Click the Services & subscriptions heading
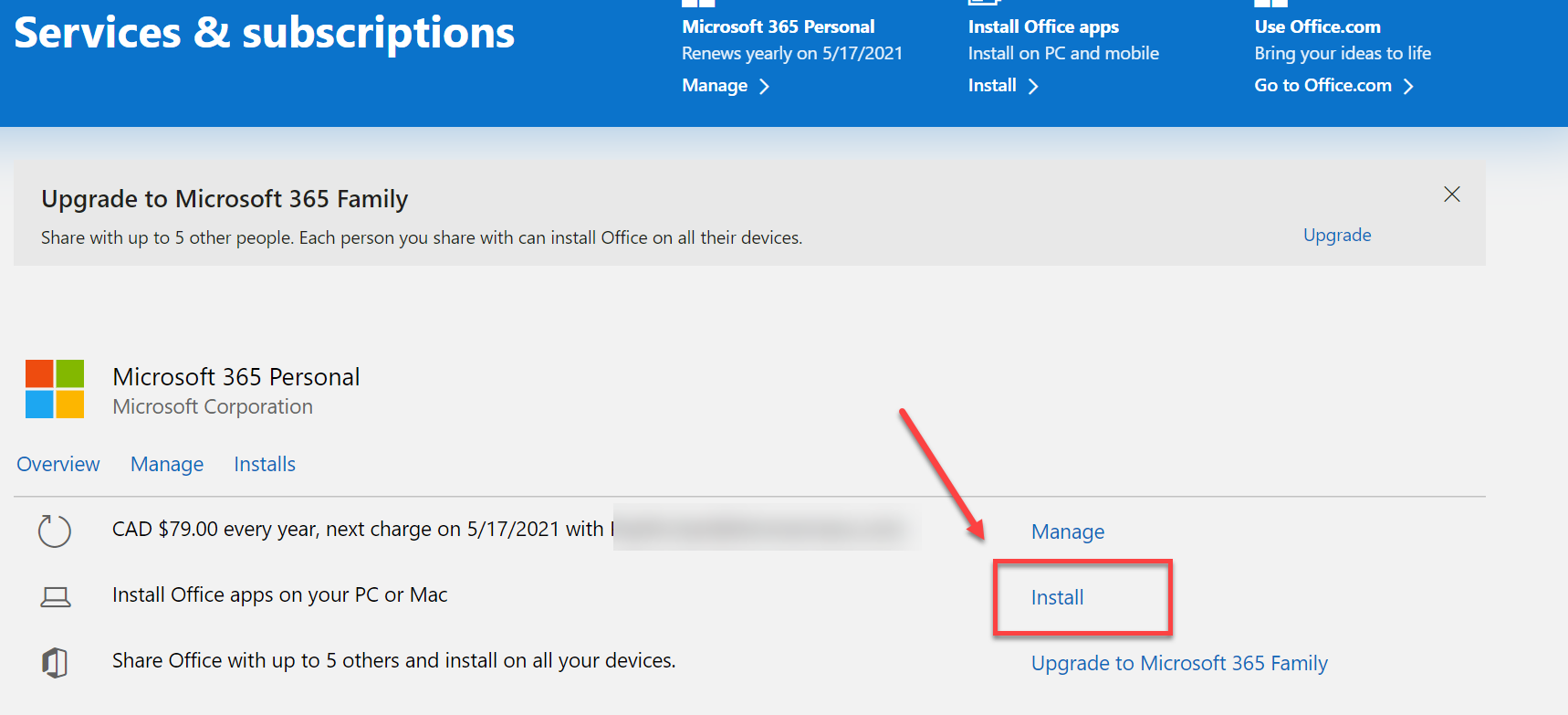This screenshot has height=715, width=1568. click(265, 33)
